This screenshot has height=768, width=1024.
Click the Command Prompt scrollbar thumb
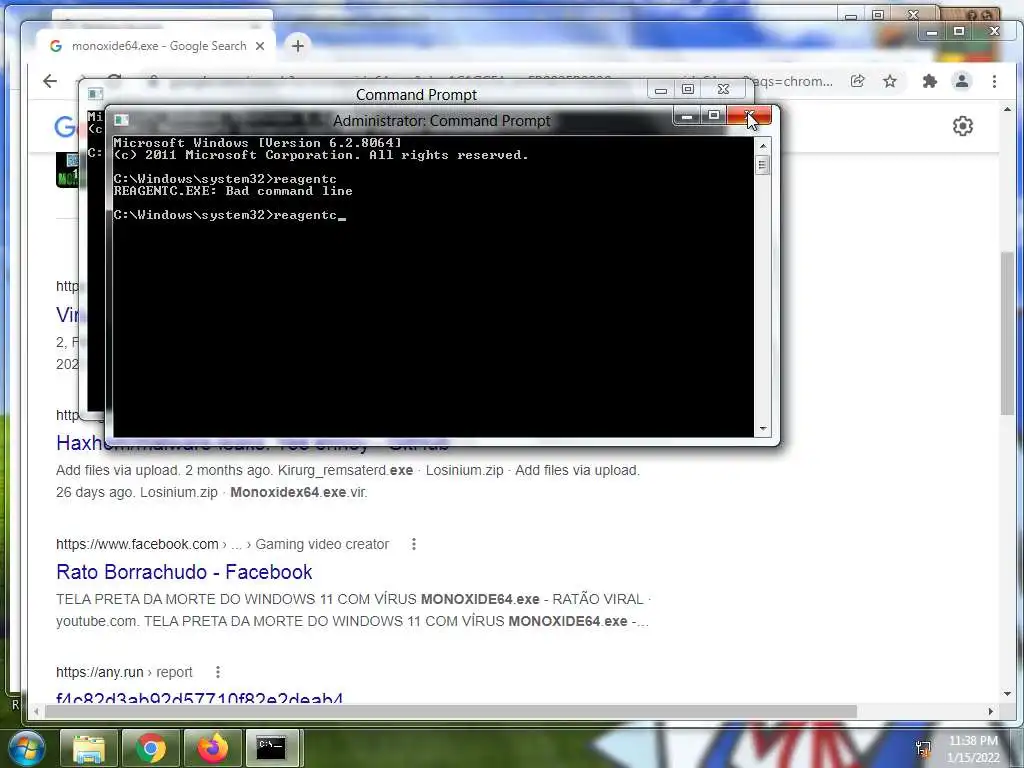click(762, 165)
